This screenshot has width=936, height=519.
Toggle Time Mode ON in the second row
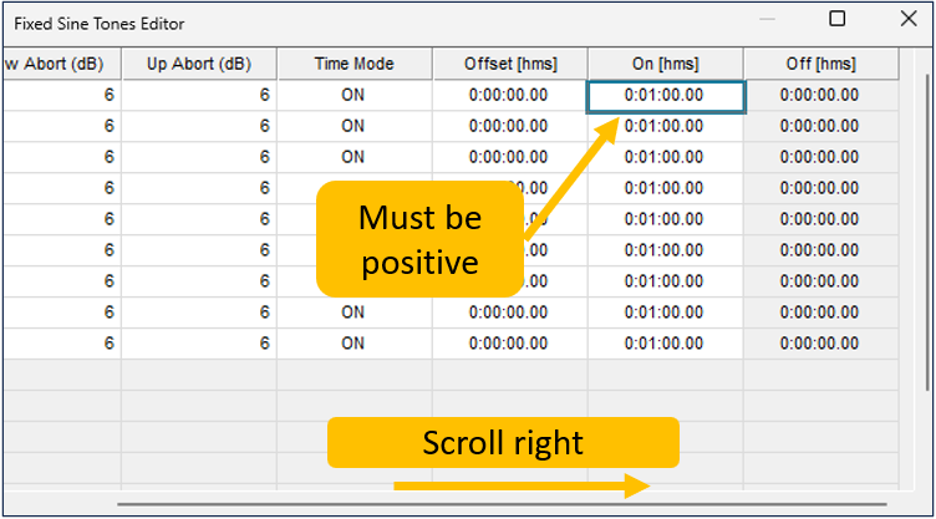(354, 127)
